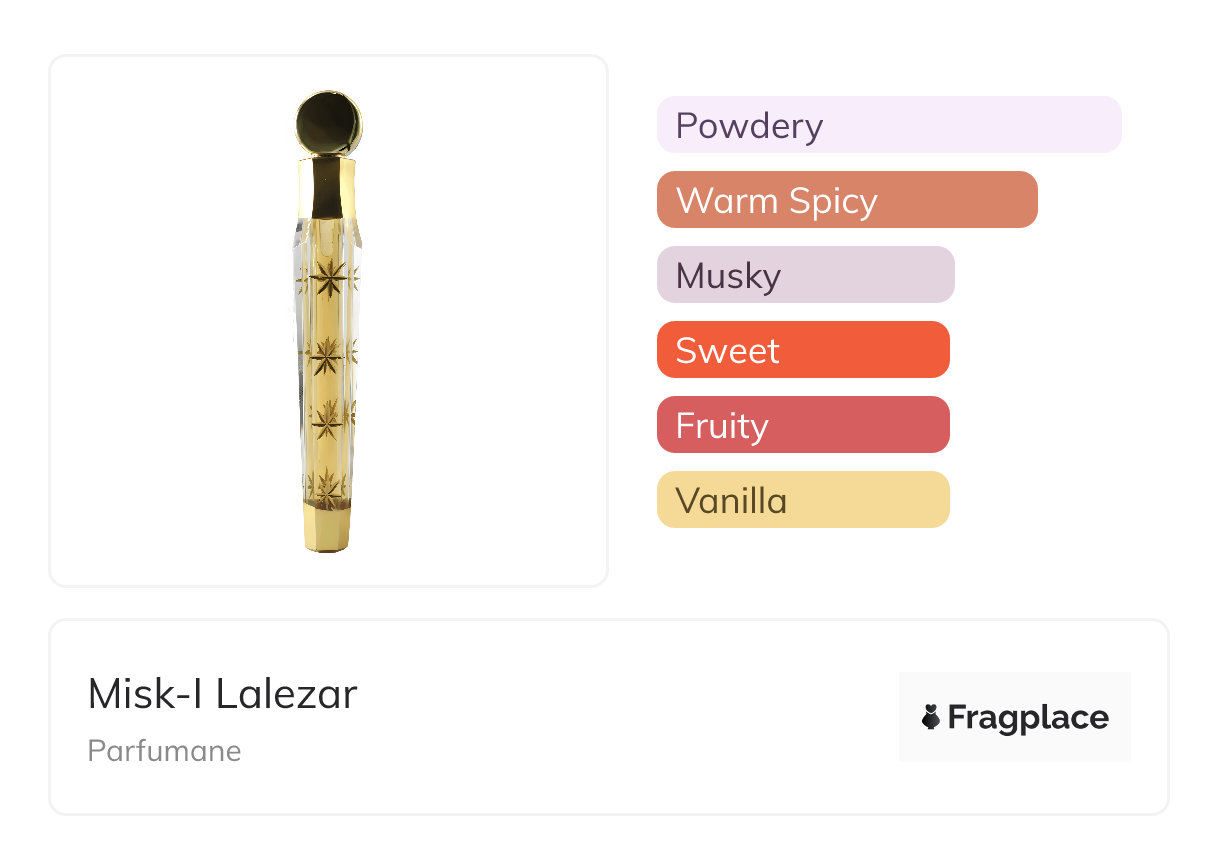1218x864 pixels.
Task: Select the Warm Spicy accord bar
Action: [846, 200]
